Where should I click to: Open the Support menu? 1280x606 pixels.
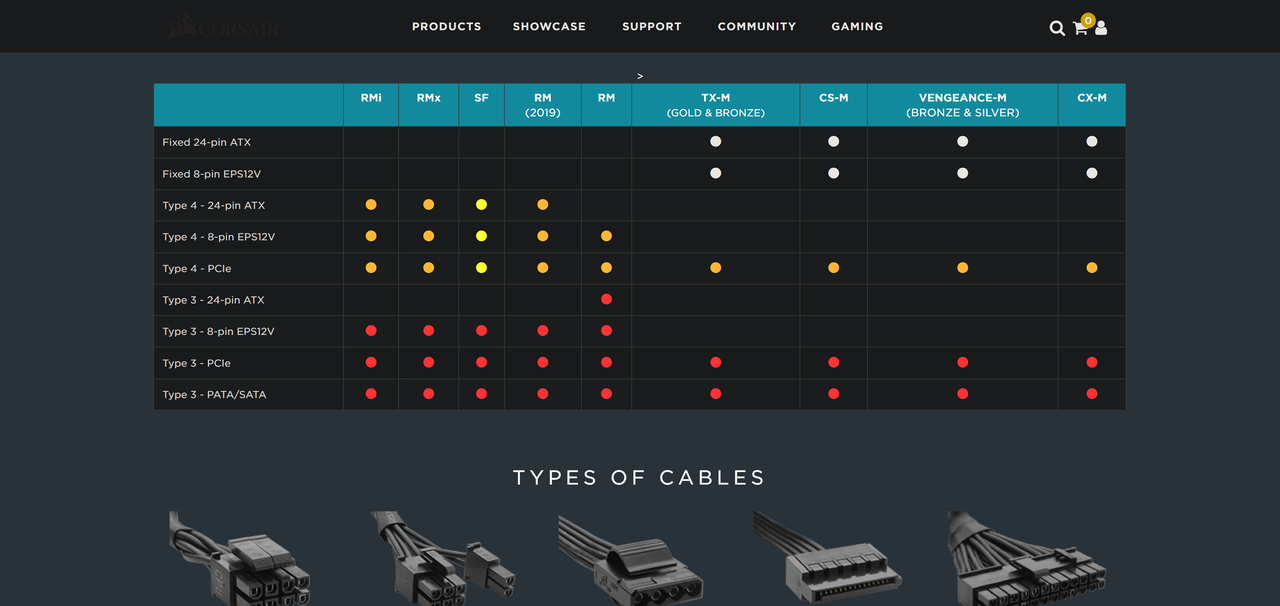652,26
